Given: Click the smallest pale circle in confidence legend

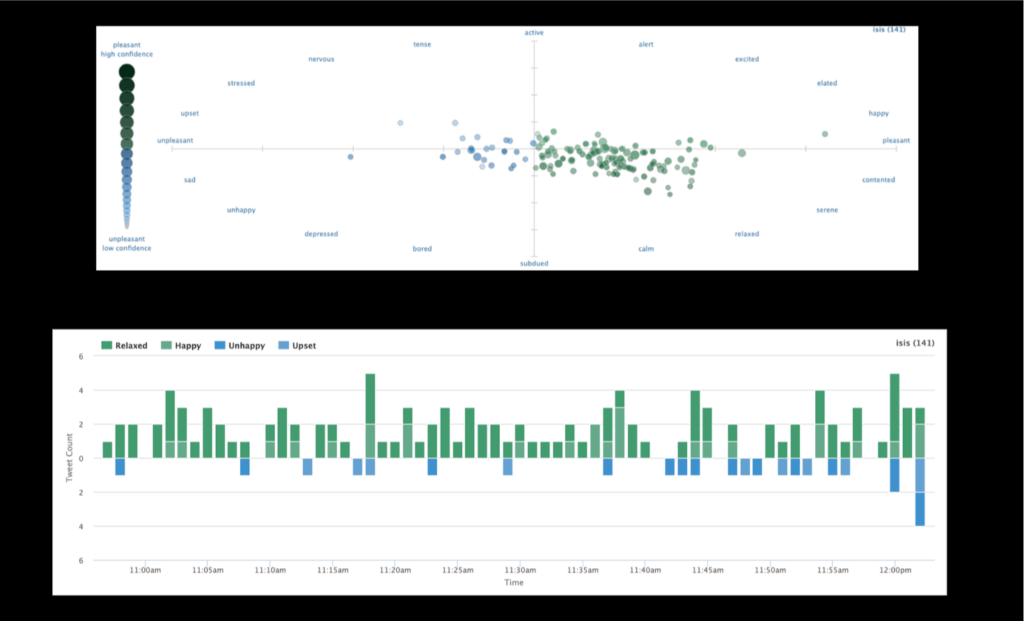Looking at the screenshot, I should click(x=127, y=225).
